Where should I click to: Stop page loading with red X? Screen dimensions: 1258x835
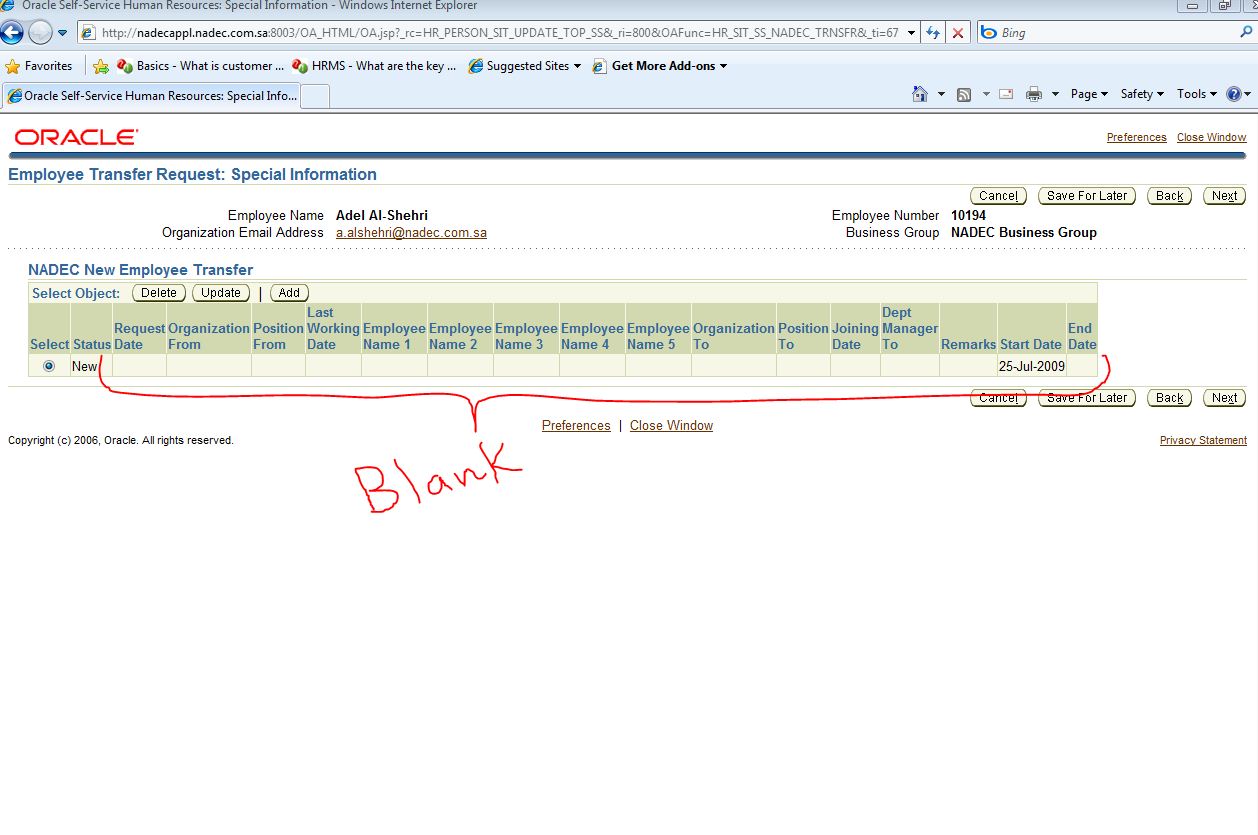click(957, 33)
